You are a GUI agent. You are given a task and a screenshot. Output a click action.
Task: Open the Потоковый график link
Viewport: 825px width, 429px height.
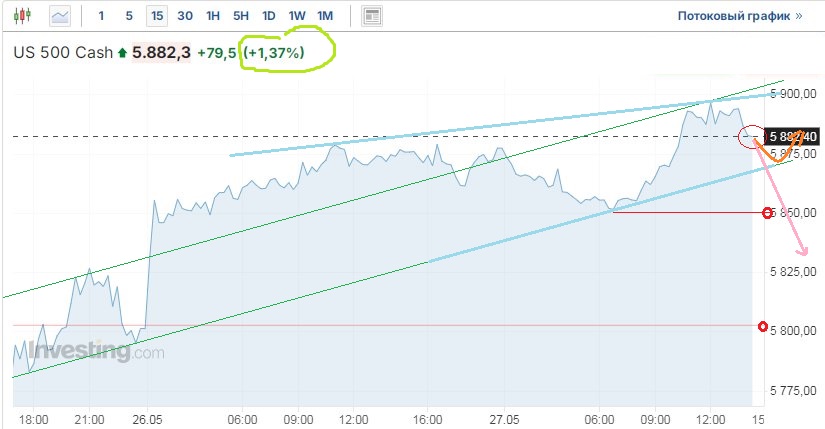734,16
